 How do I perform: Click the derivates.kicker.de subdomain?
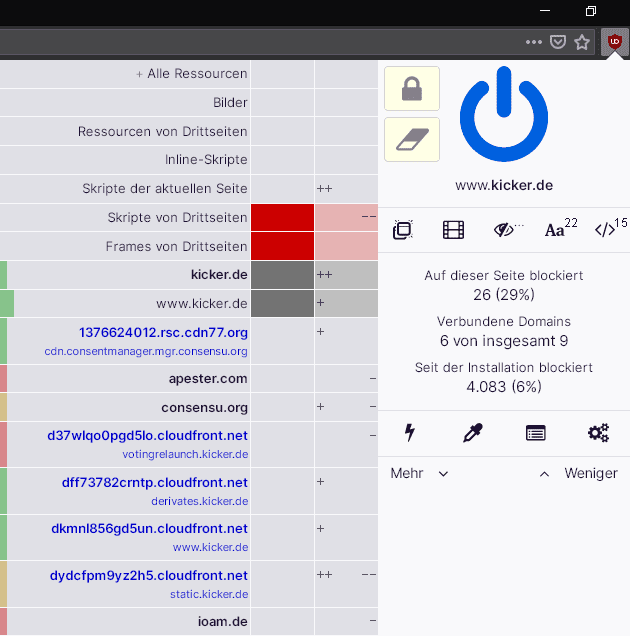[x=200, y=501]
